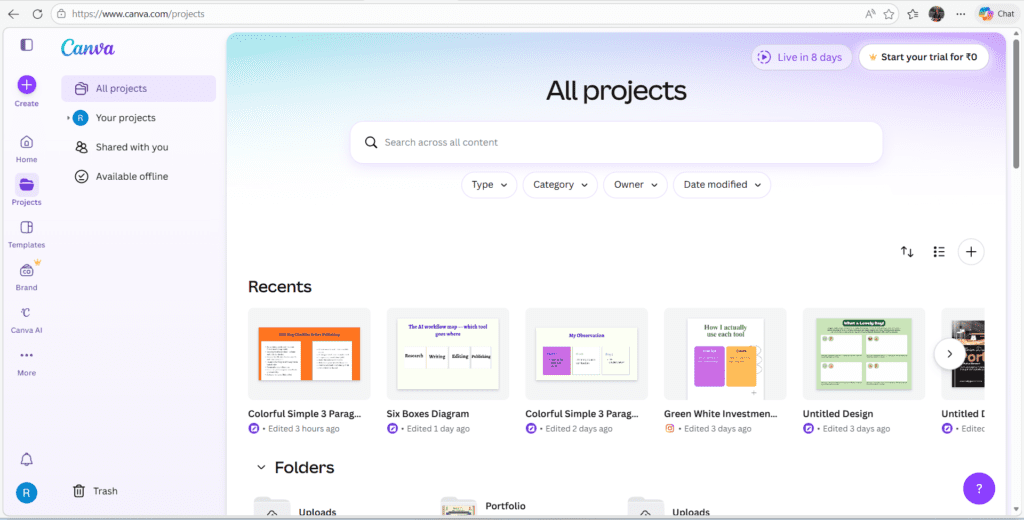The height and width of the screenshot is (520, 1024).
Task: Expand the Your projects tree arrow
Action: 68,118
